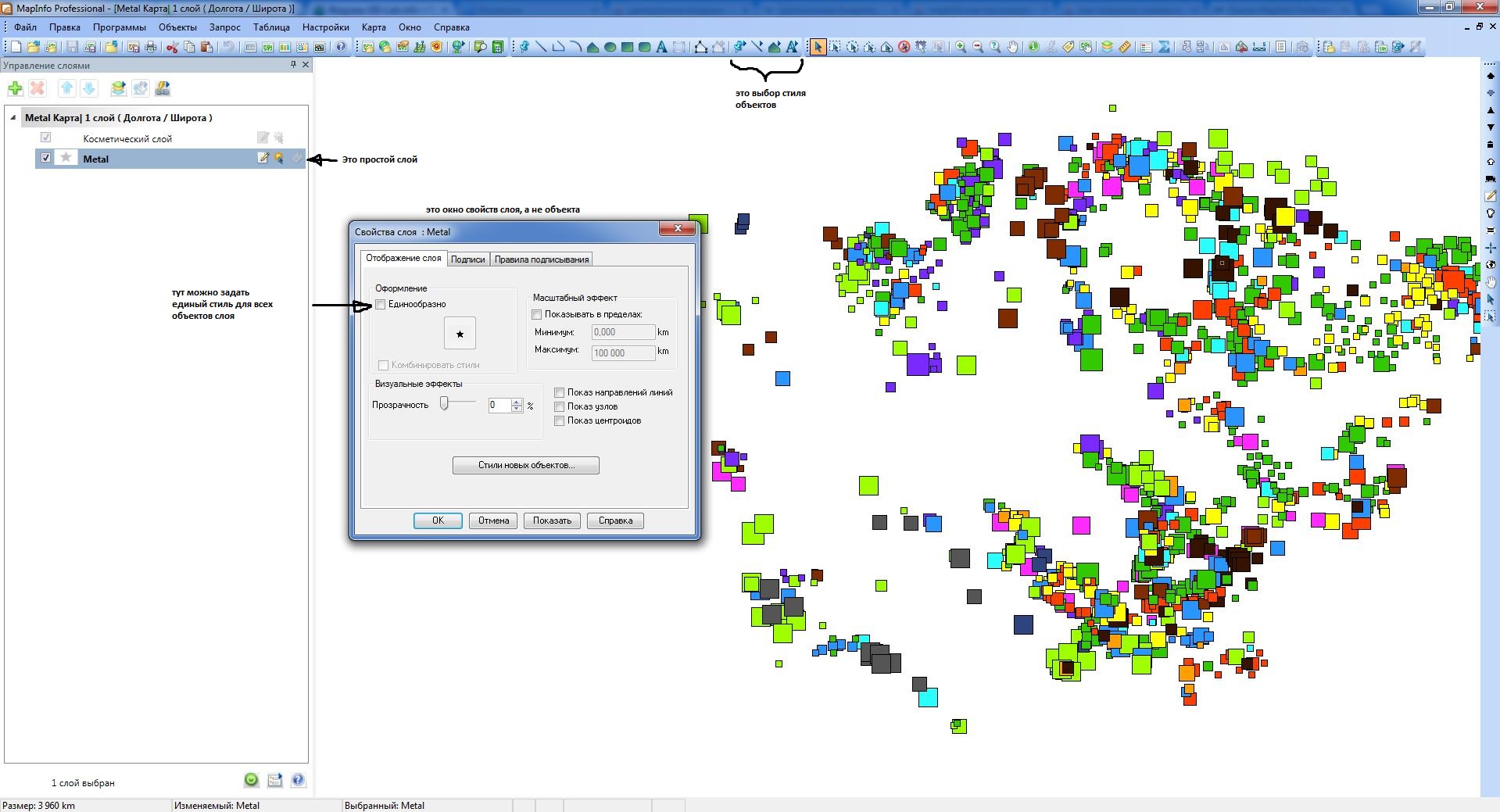1500x812 pixels.
Task: Open the Карта menu
Action: click(x=374, y=27)
